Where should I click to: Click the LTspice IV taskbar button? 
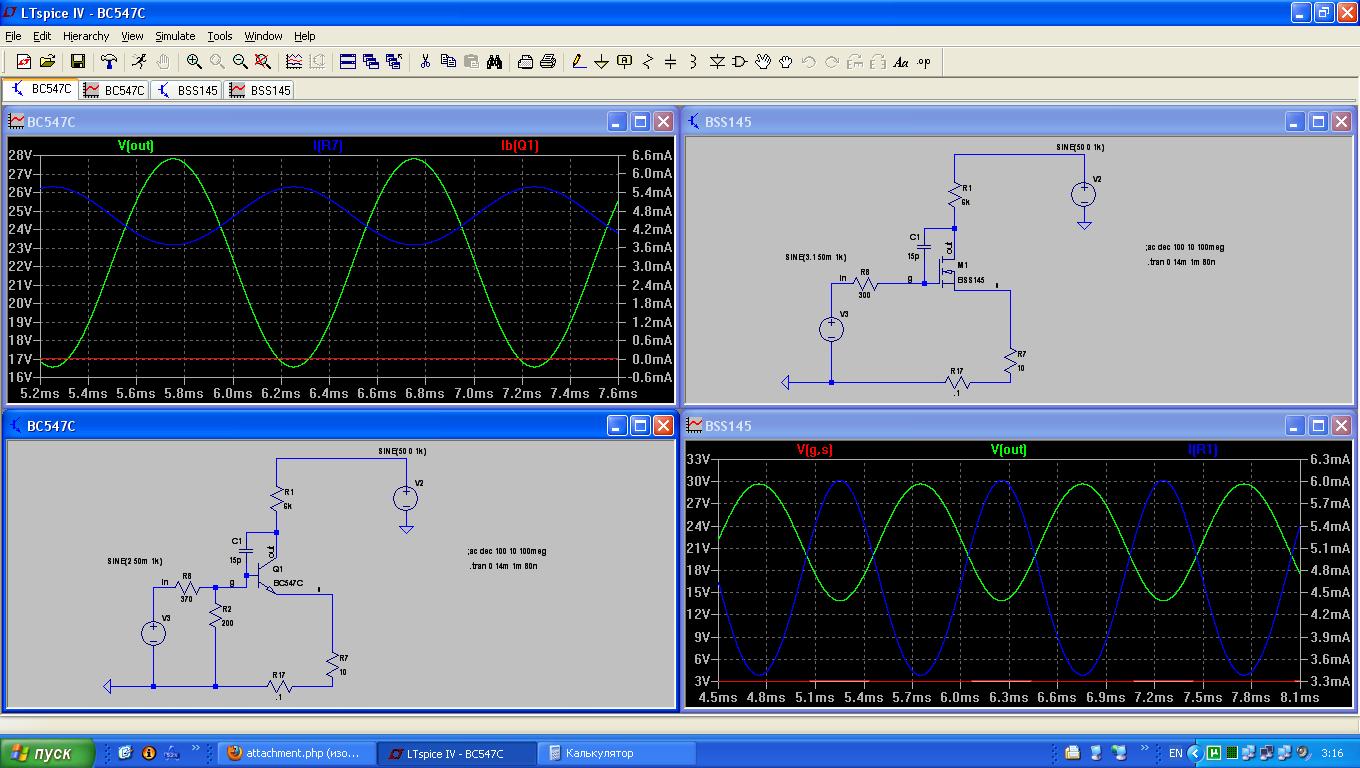coord(458,753)
